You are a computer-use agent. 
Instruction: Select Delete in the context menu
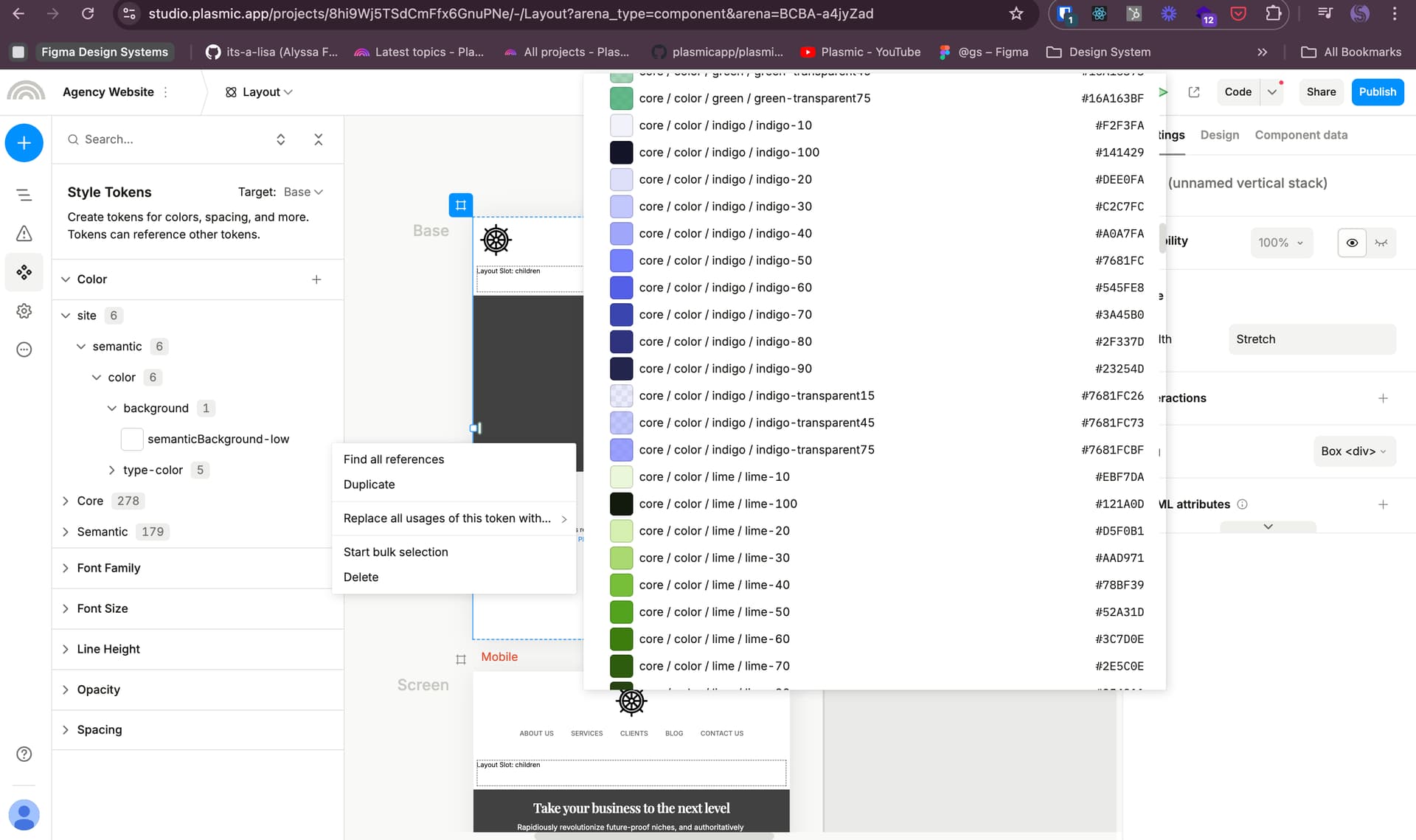(361, 577)
